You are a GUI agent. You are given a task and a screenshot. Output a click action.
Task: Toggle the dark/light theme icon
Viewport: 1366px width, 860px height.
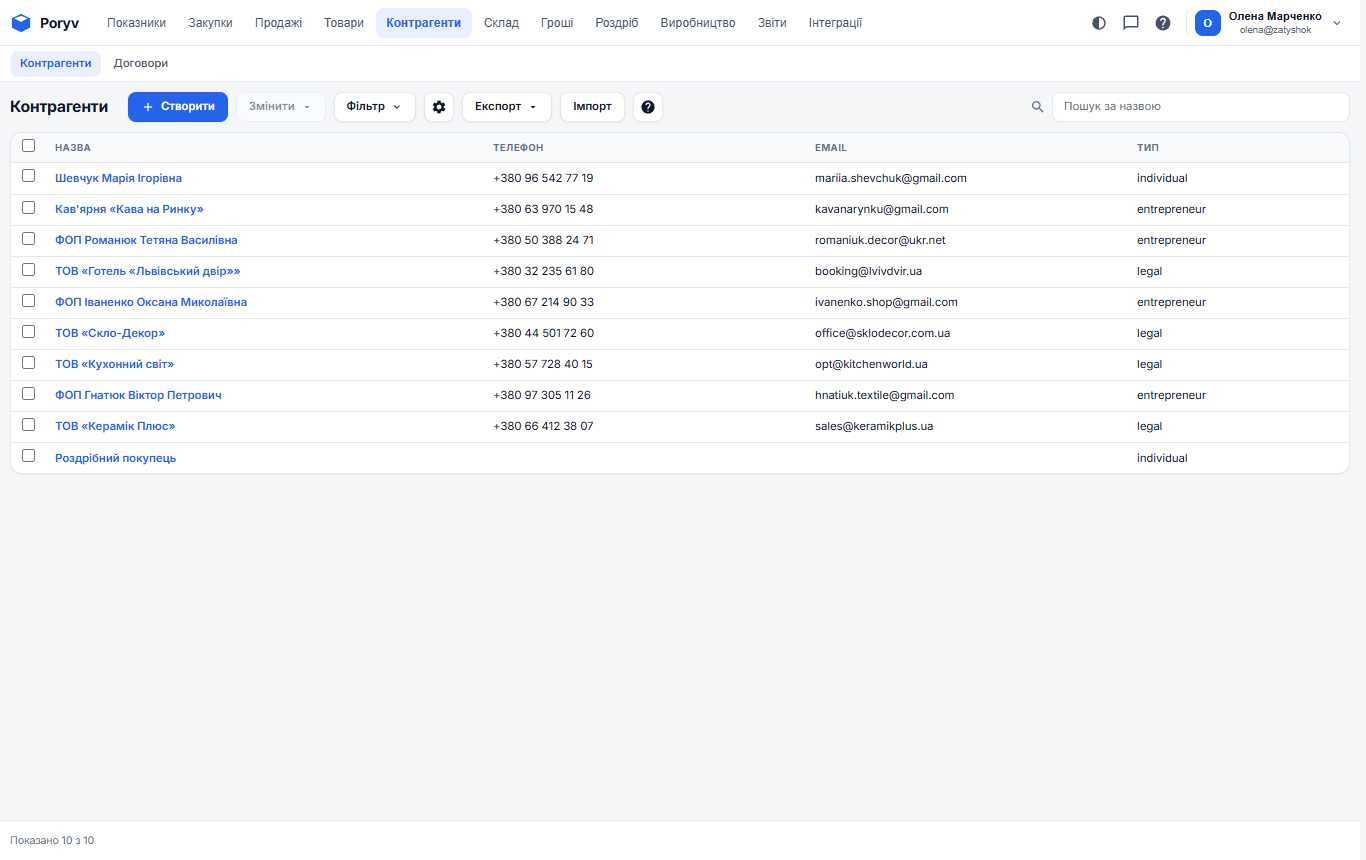1099,23
